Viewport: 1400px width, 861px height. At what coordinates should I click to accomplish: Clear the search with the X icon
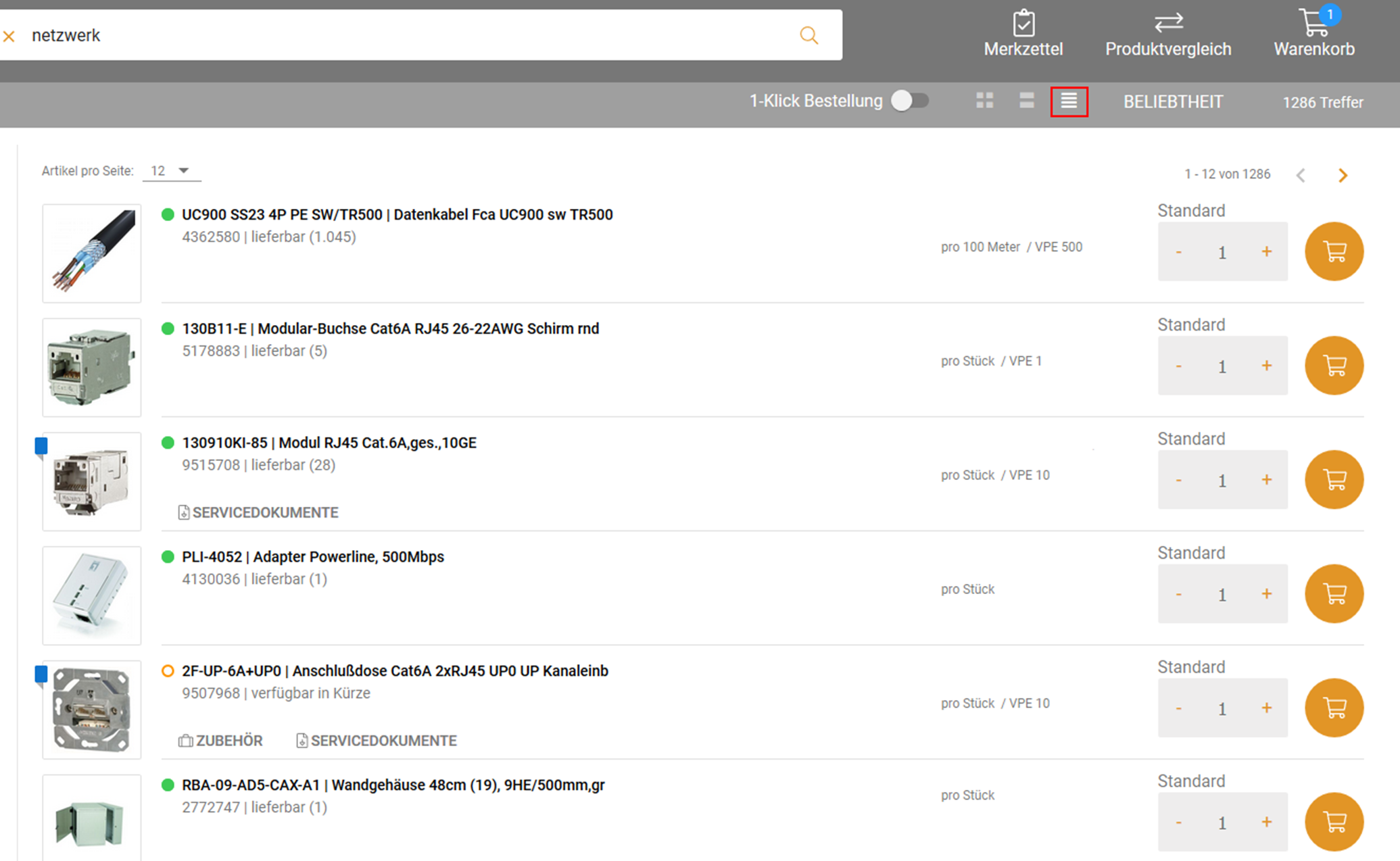9,36
